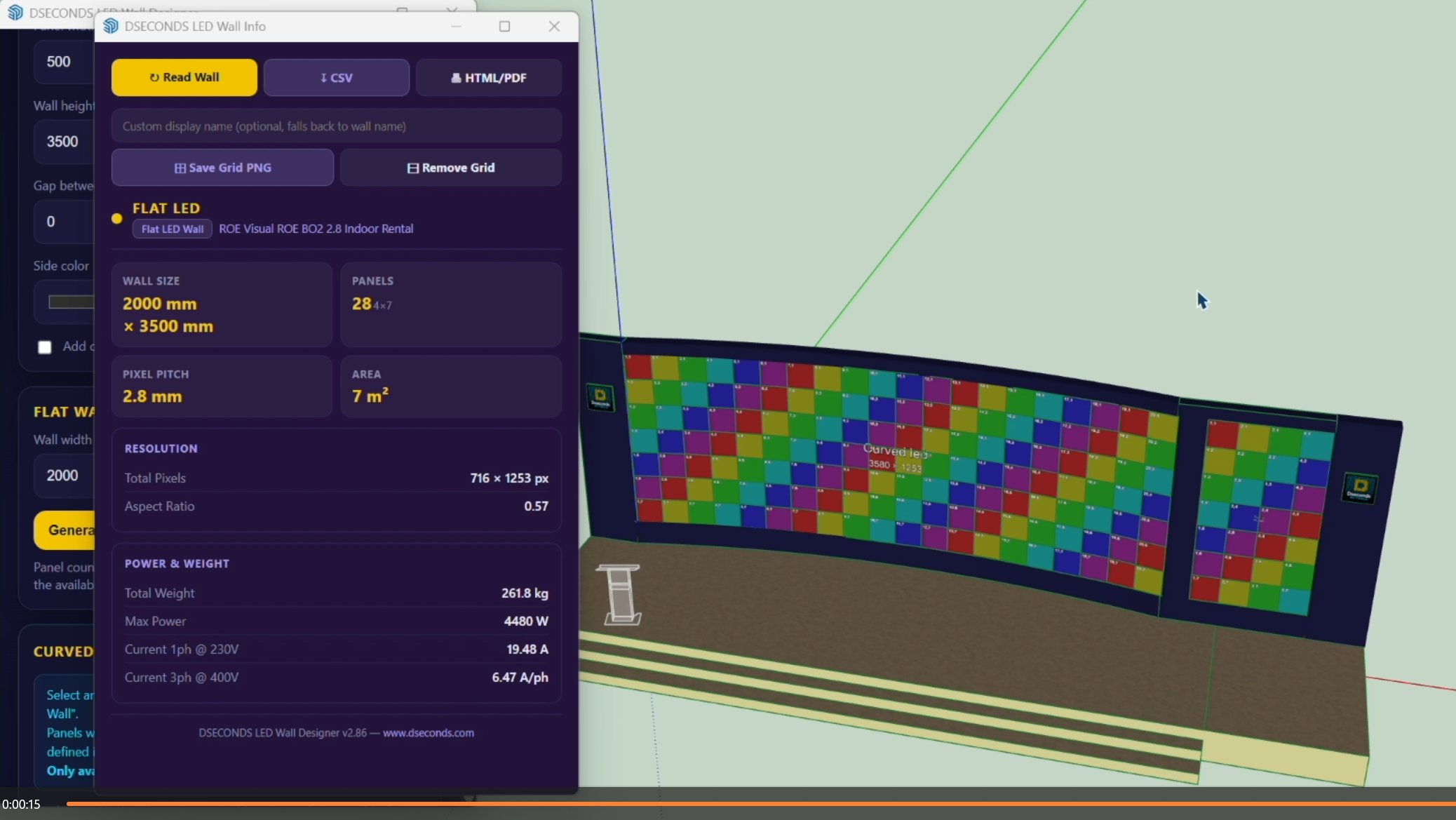This screenshot has width=1456, height=820.
Task: Click the Read Wall button
Action: tap(184, 77)
